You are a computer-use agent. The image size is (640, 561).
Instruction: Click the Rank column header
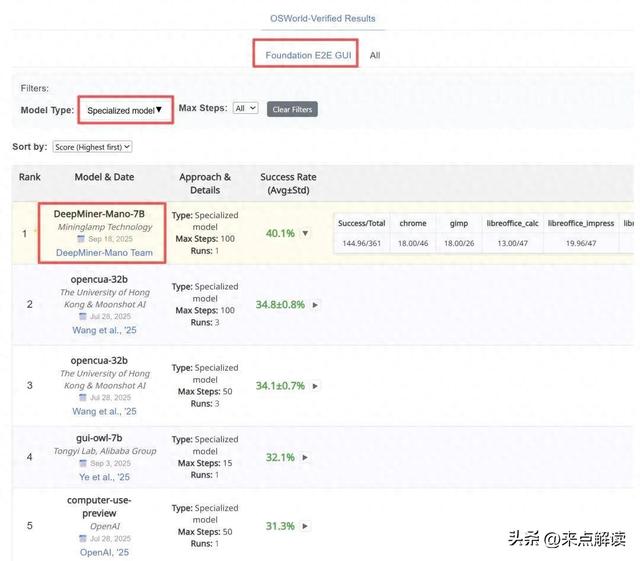tap(30, 177)
